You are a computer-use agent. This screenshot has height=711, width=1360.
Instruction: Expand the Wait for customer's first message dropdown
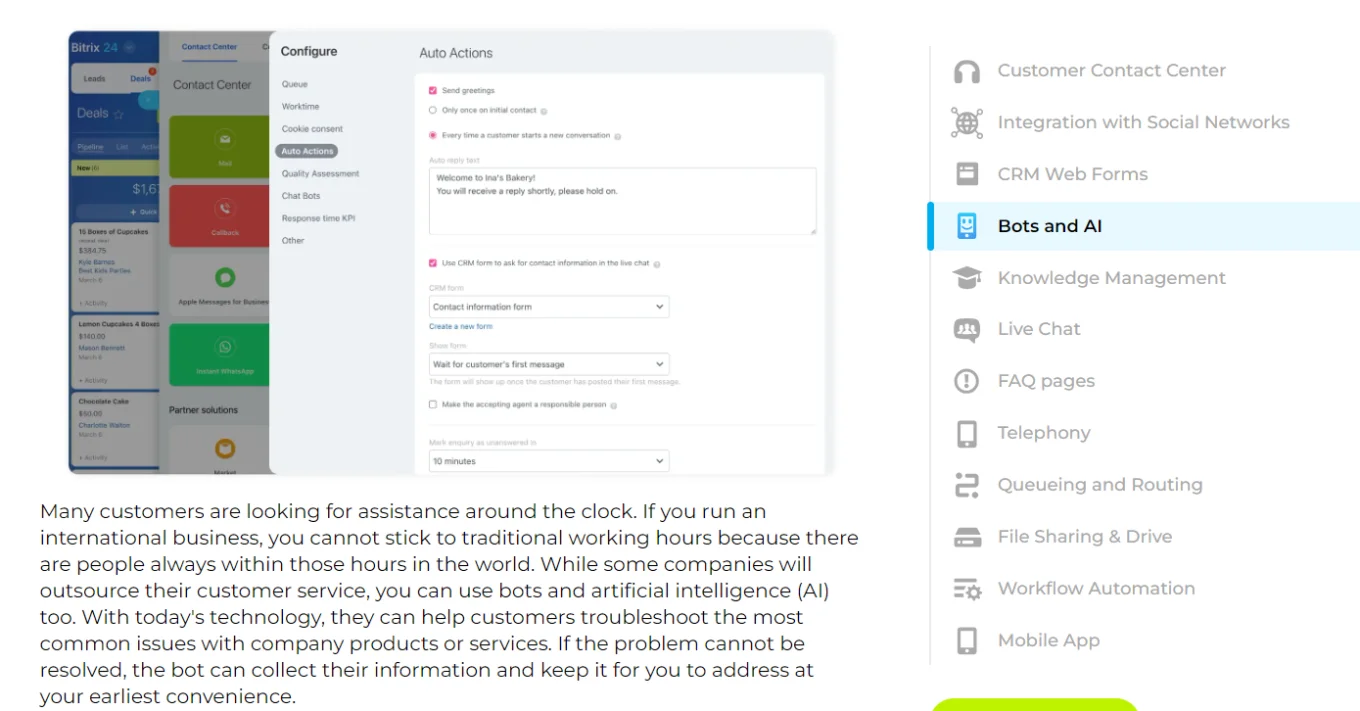coord(549,364)
